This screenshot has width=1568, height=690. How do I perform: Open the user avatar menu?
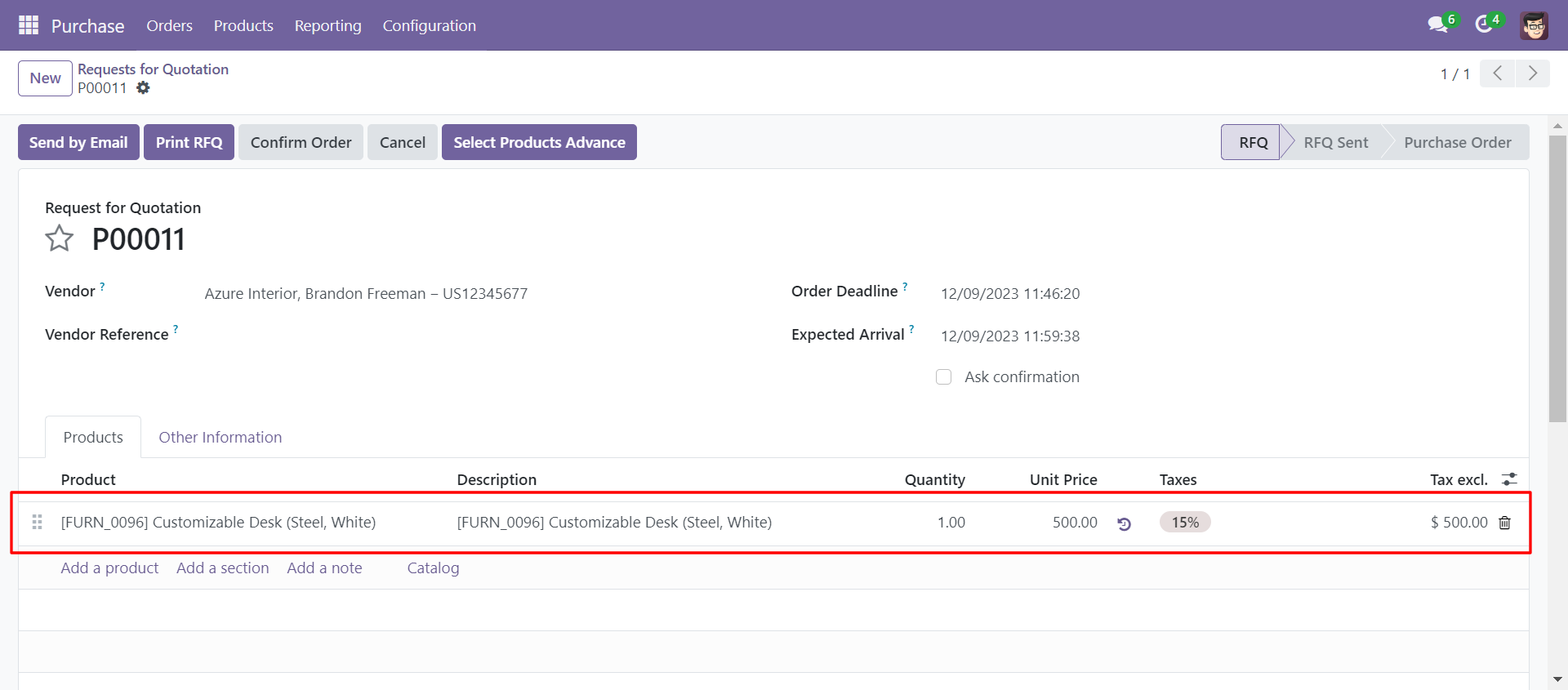(1535, 25)
